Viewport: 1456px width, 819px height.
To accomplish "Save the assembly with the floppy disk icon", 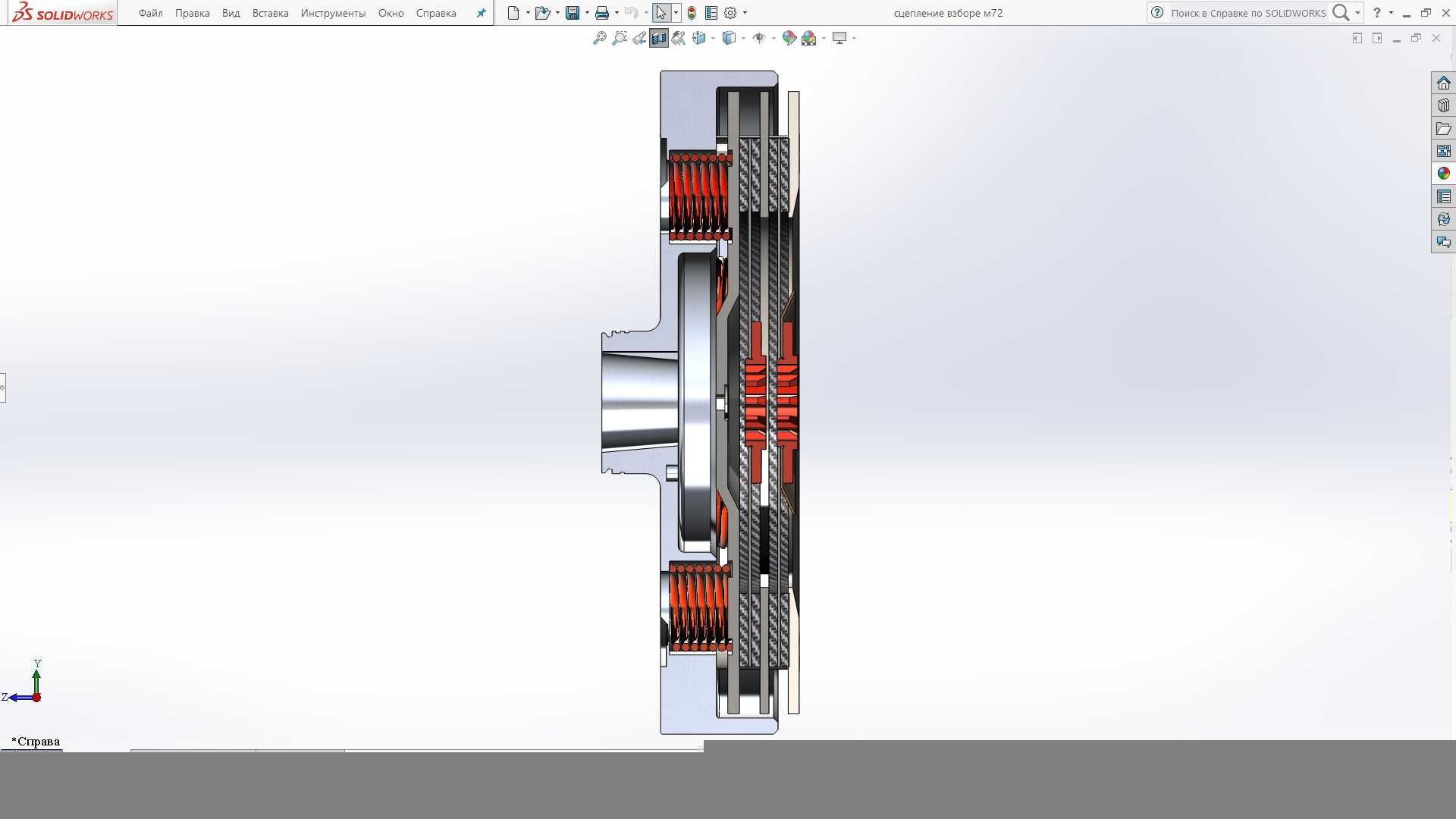I will [x=573, y=13].
